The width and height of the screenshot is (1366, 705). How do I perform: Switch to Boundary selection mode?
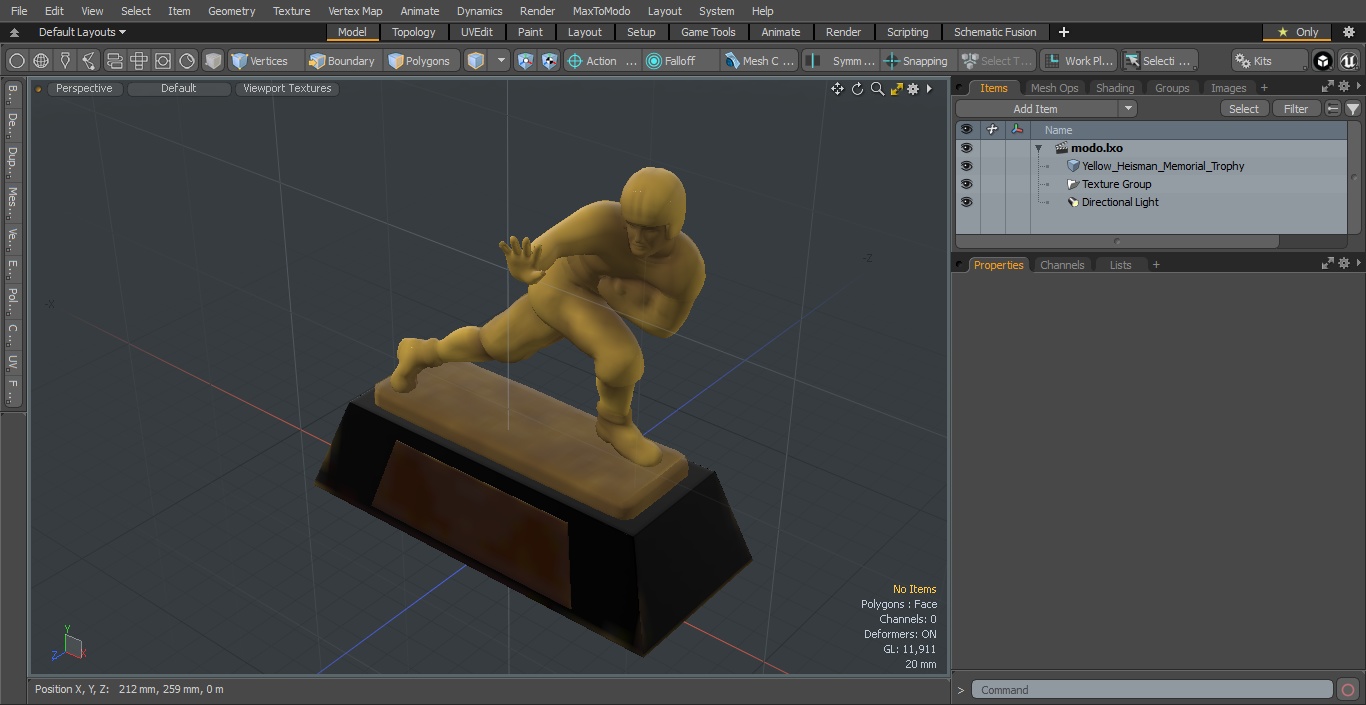342,61
